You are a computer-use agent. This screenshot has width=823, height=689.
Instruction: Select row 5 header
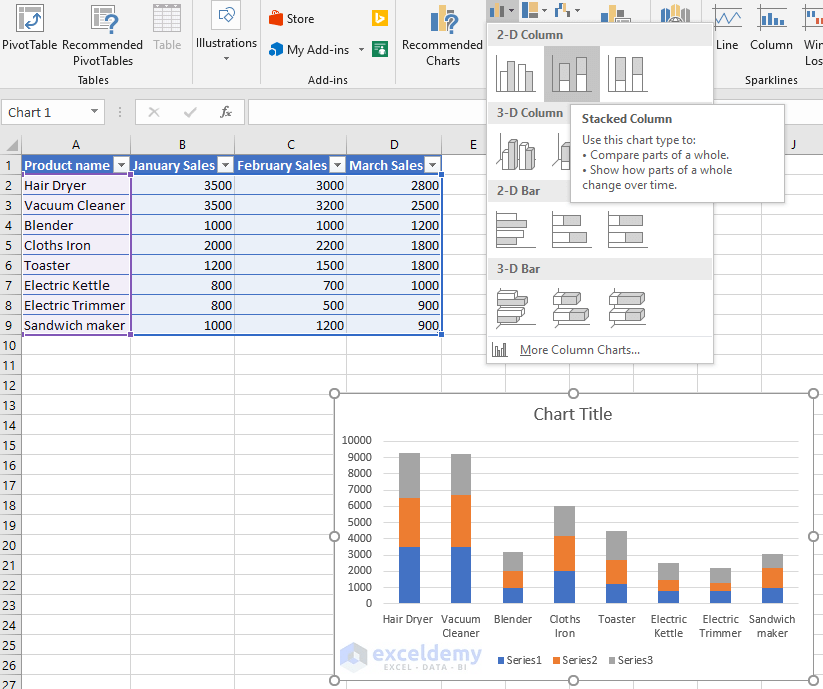point(9,245)
